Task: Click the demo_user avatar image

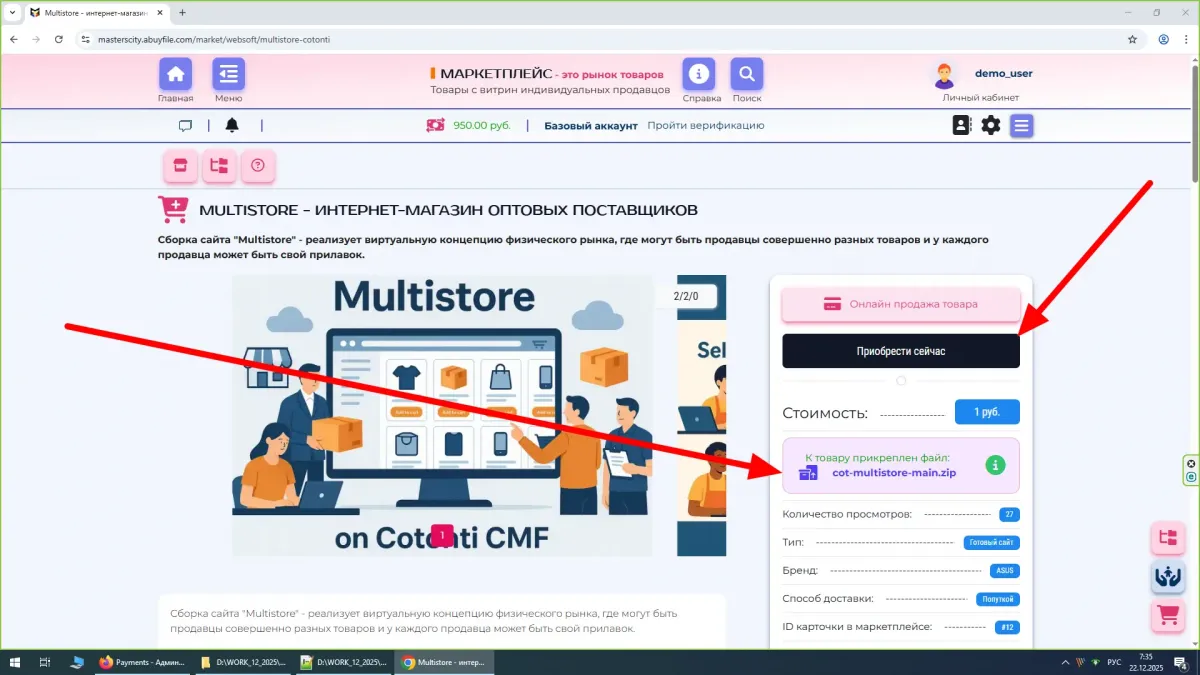Action: point(944,75)
